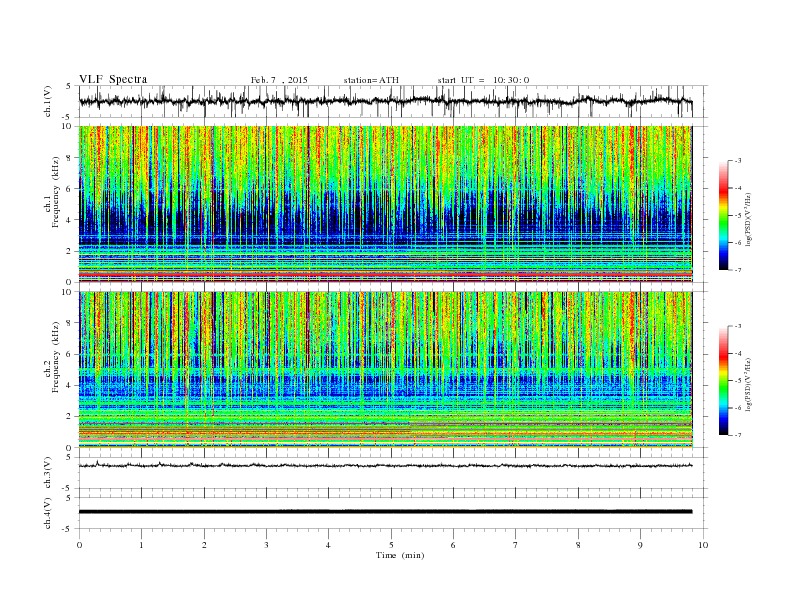Click the "5" tick on time axis
Viewport: 792px width, 612px height.
pos(391,545)
